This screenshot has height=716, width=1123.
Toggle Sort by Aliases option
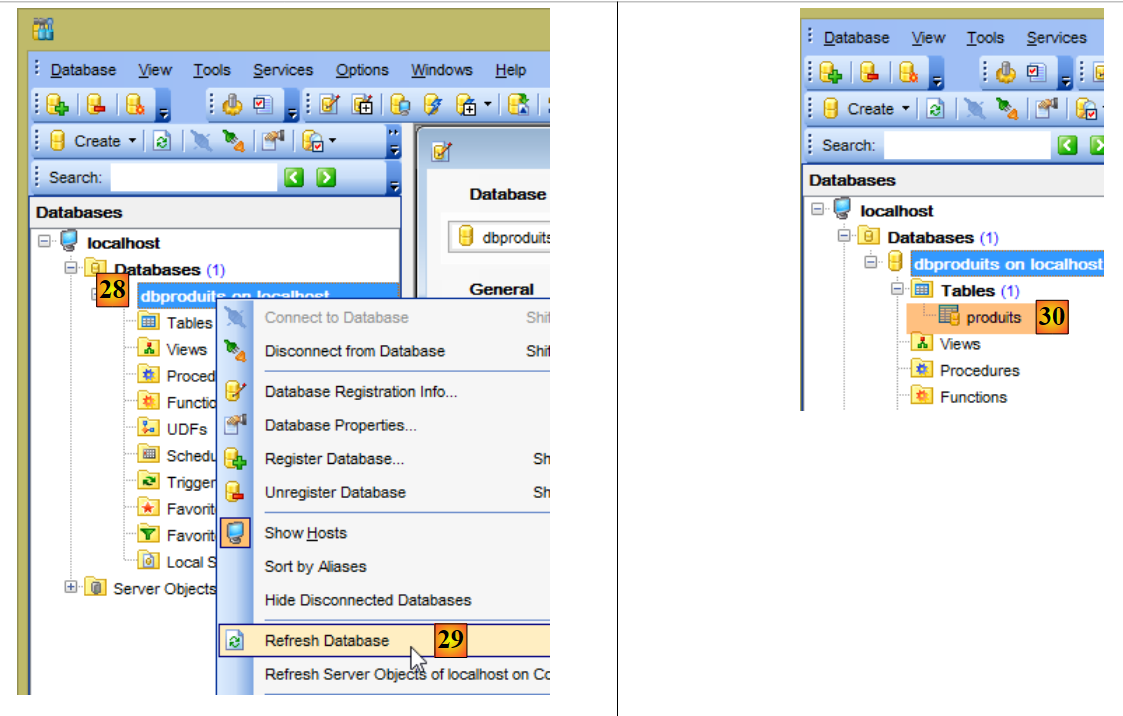(x=315, y=566)
